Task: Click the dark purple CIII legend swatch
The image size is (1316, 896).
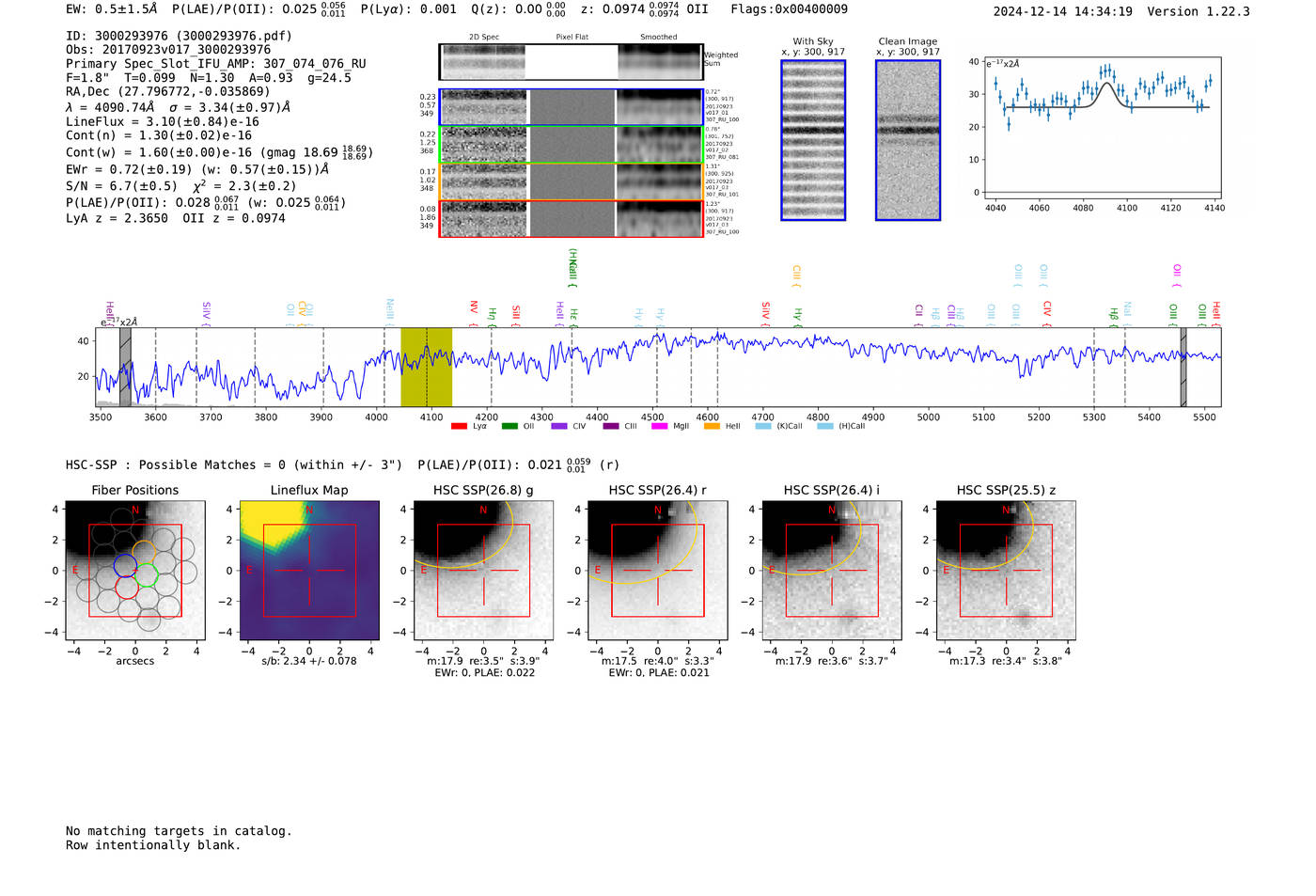Action: pos(611,427)
